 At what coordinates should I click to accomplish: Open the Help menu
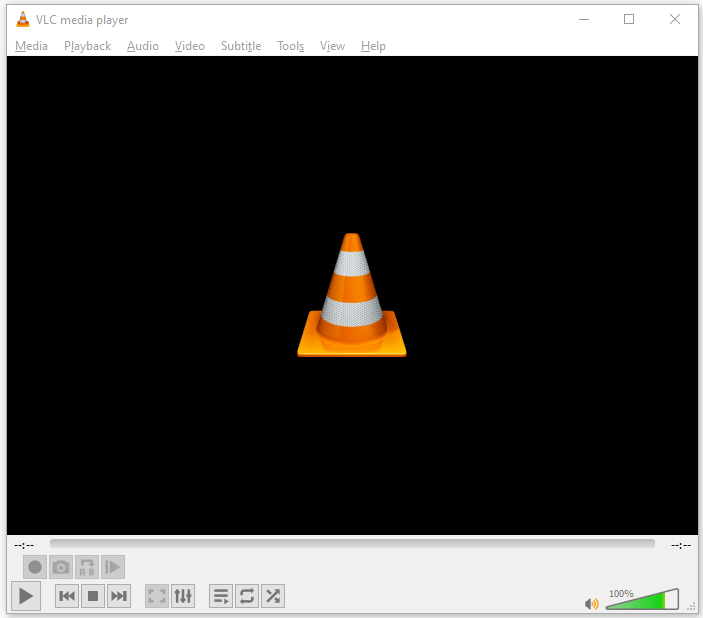pyautogui.click(x=373, y=46)
